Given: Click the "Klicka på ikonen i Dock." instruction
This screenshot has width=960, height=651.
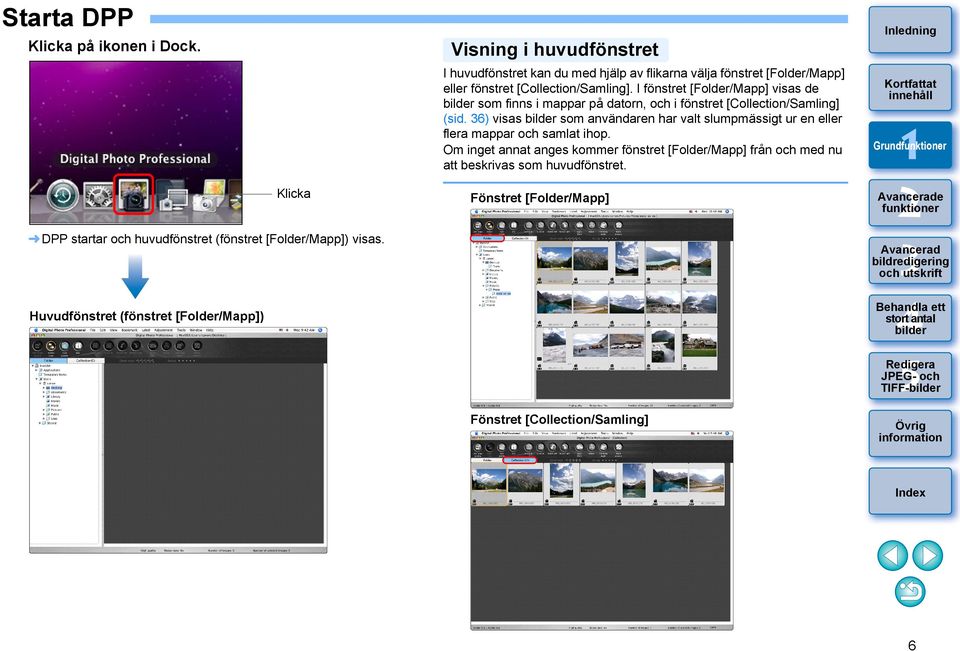Looking at the screenshot, I should [x=114, y=46].
